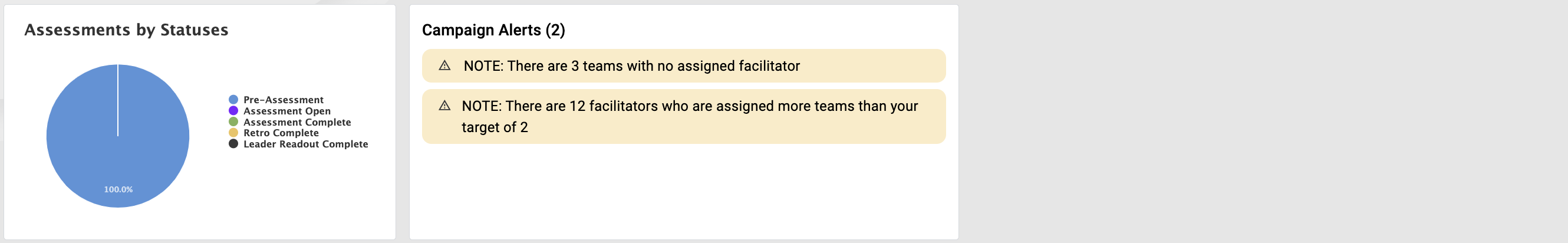This screenshot has height=243, width=1568.
Task: Toggle Retro Complete legend label
Action: 281,133
